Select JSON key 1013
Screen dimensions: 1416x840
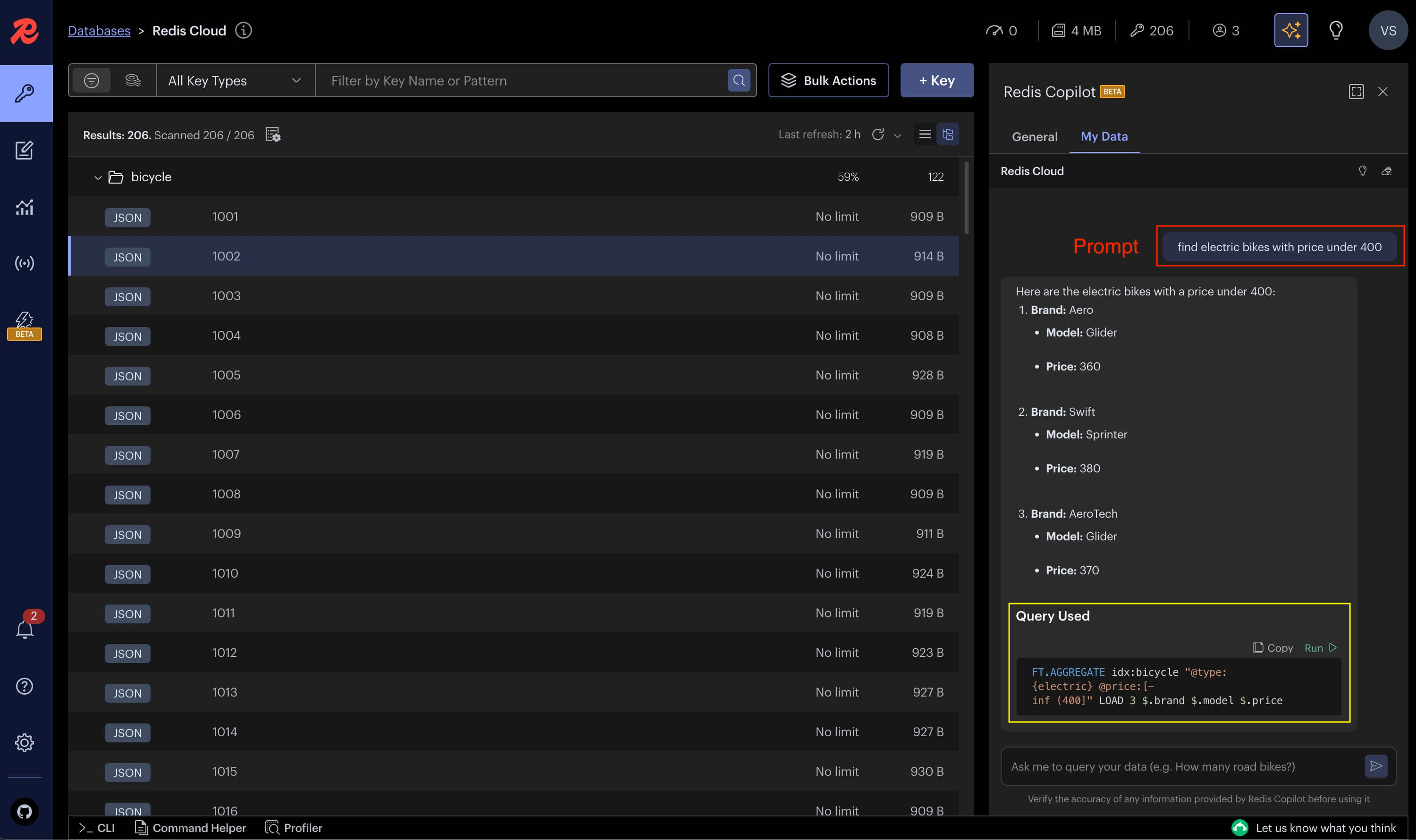[x=513, y=692]
